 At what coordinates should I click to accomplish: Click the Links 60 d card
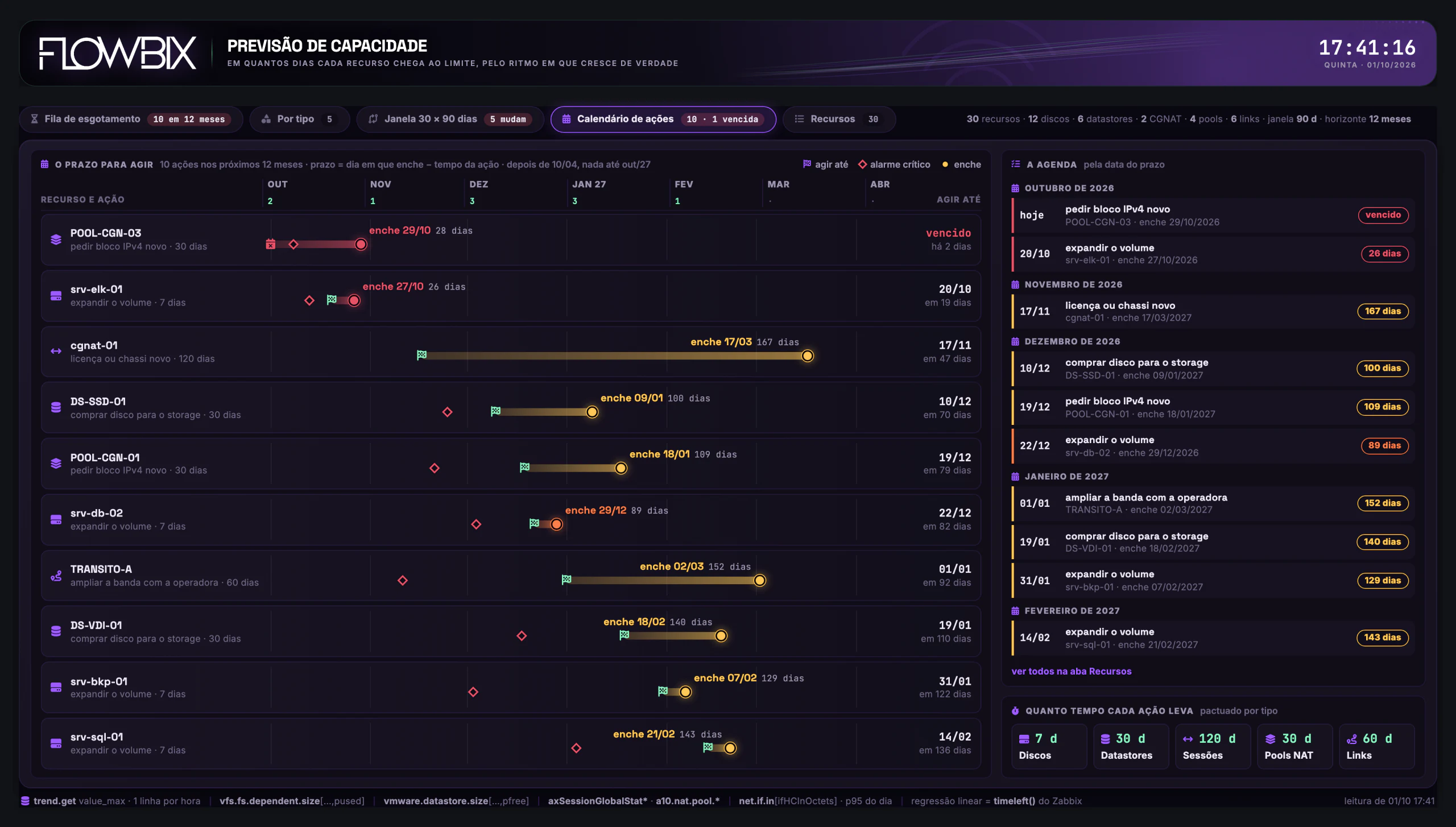(x=1376, y=746)
